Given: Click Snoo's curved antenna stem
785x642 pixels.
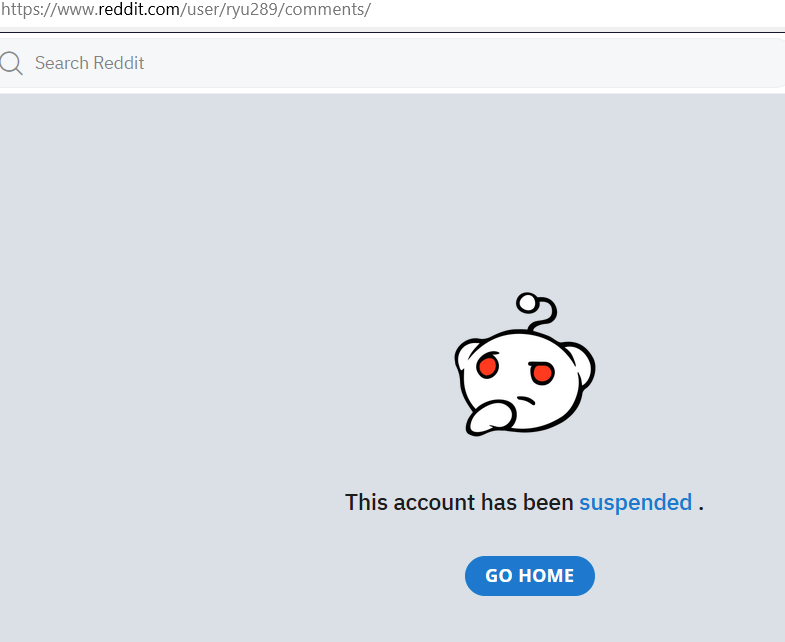Looking at the screenshot, I should click(546, 316).
